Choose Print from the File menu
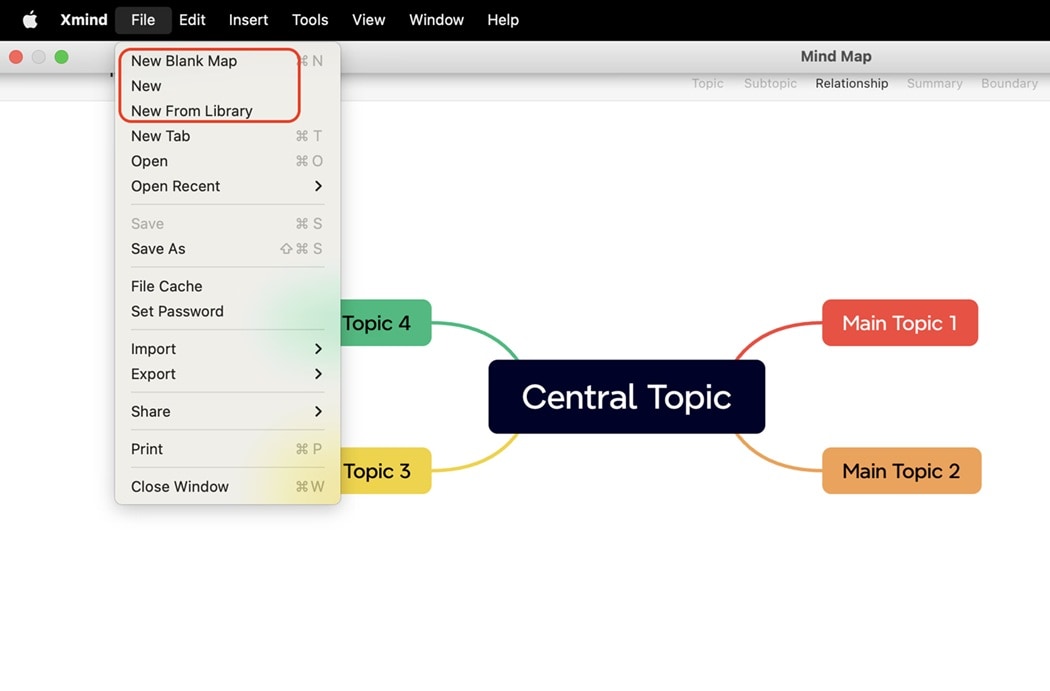The width and height of the screenshot is (1050, 691). coord(227,449)
